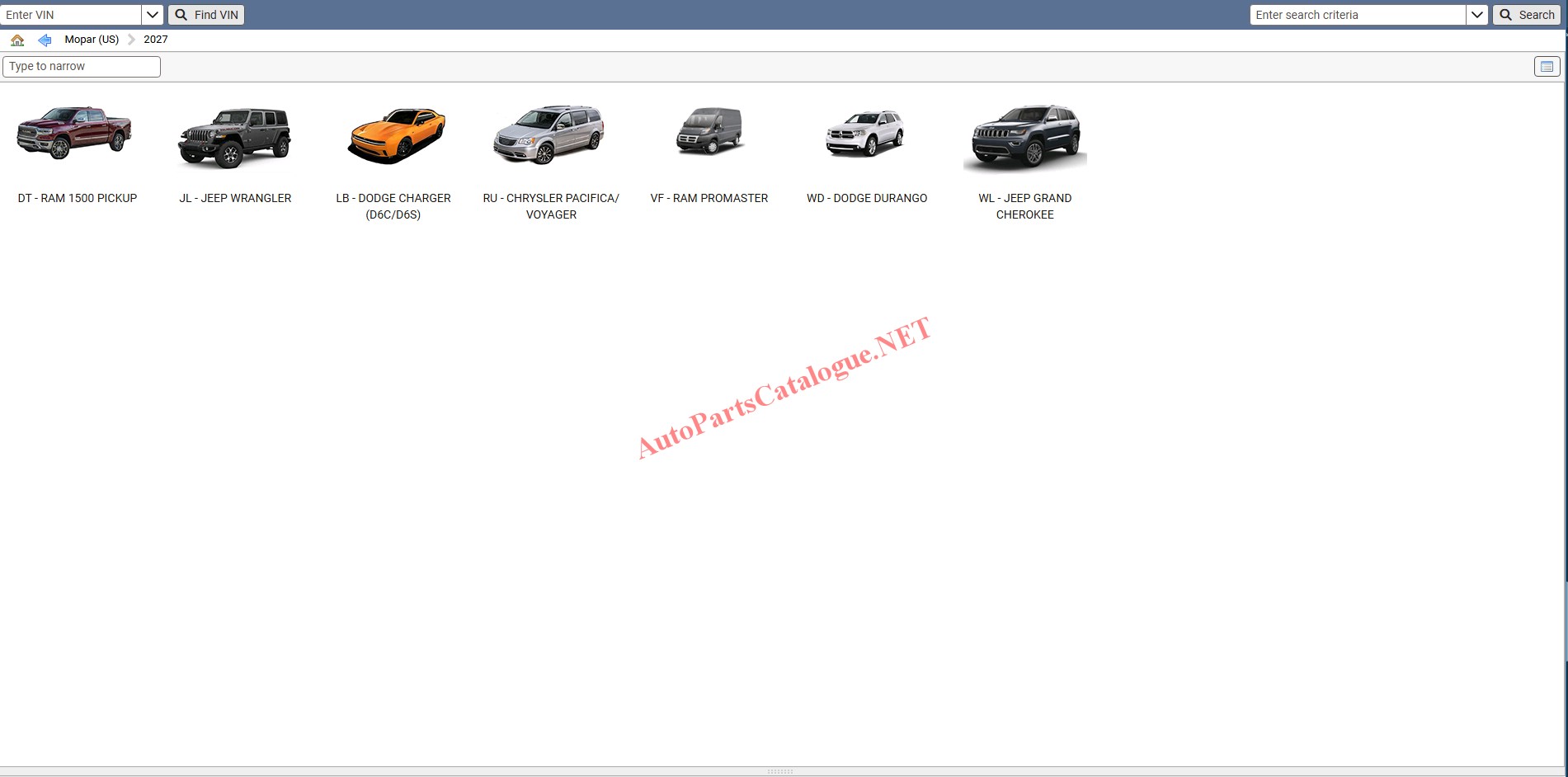Viewport: 1568px width, 777px height.
Task: Open the WL - JEEP GRAND CHEROKEE label
Action: point(1025,206)
